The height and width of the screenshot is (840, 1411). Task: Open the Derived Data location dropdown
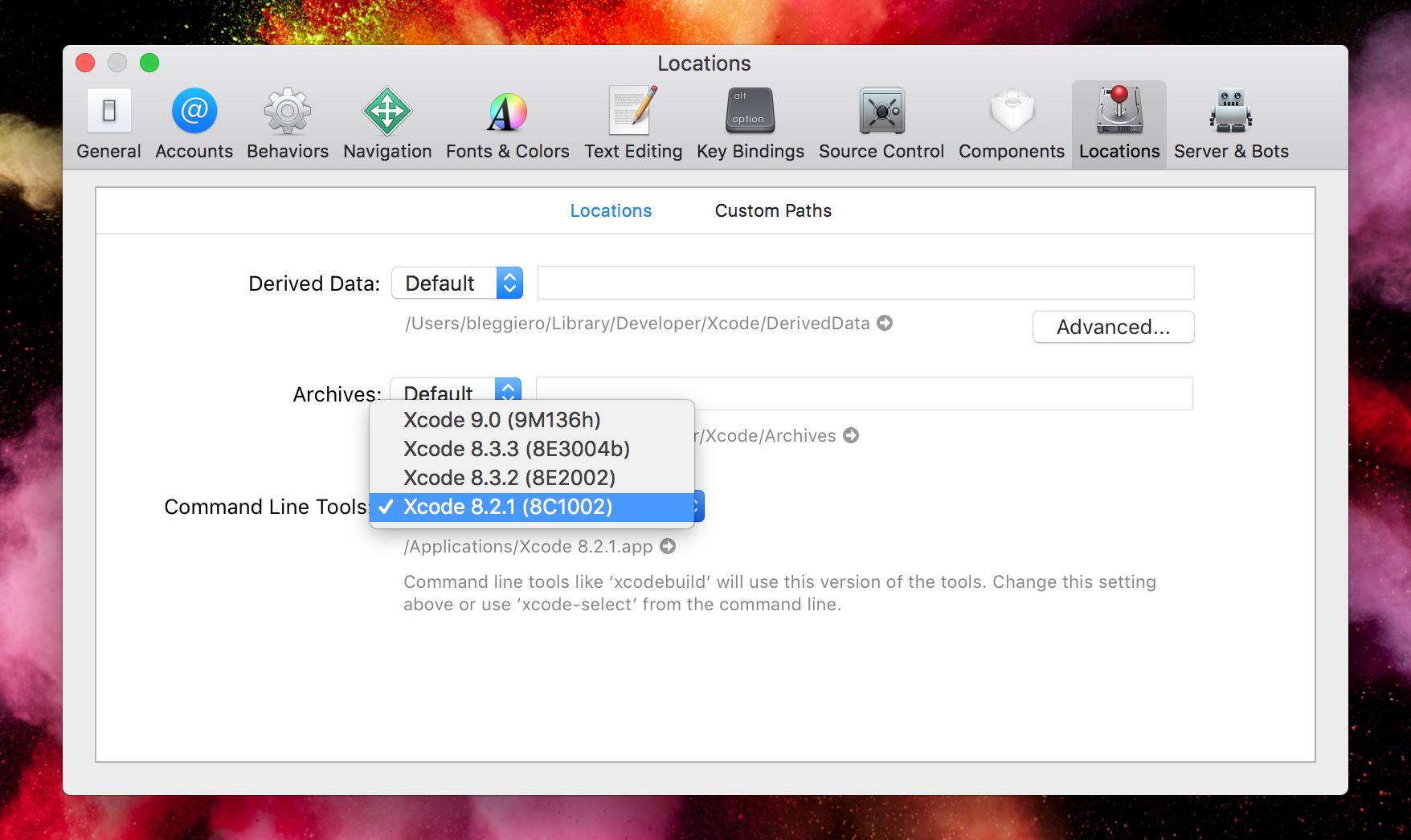pyautogui.click(x=456, y=283)
